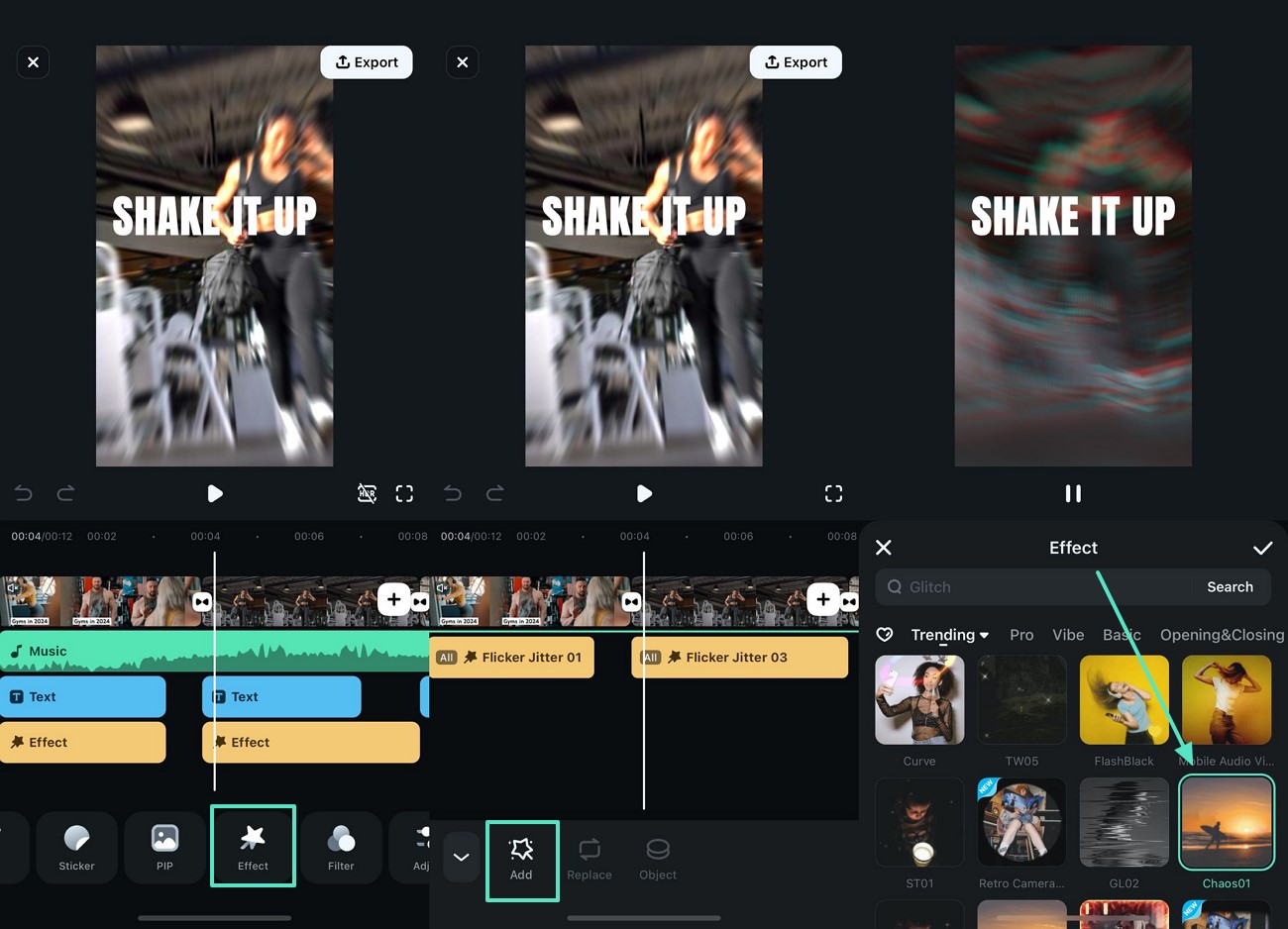1288x929 pixels.
Task: Add a clip using the plus above the Music track
Action: (x=393, y=599)
